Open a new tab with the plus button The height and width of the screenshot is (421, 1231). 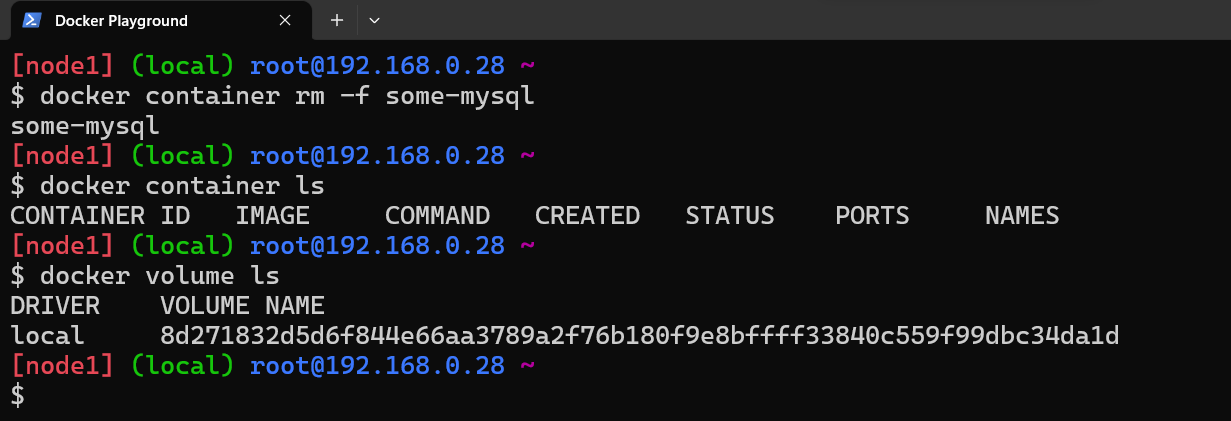pos(337,20)
